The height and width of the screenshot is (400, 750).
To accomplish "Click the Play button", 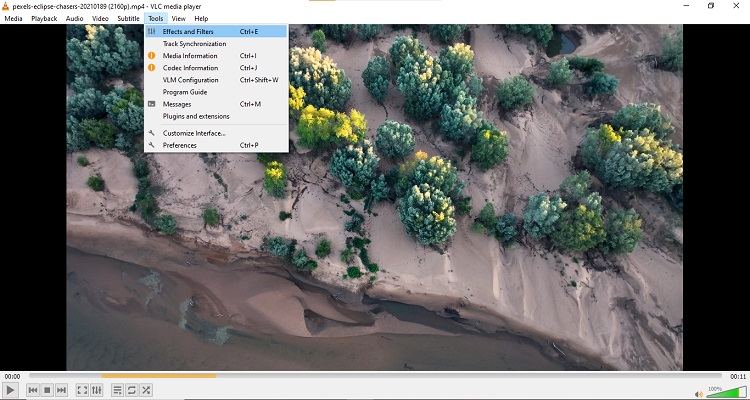I will 10,390.
